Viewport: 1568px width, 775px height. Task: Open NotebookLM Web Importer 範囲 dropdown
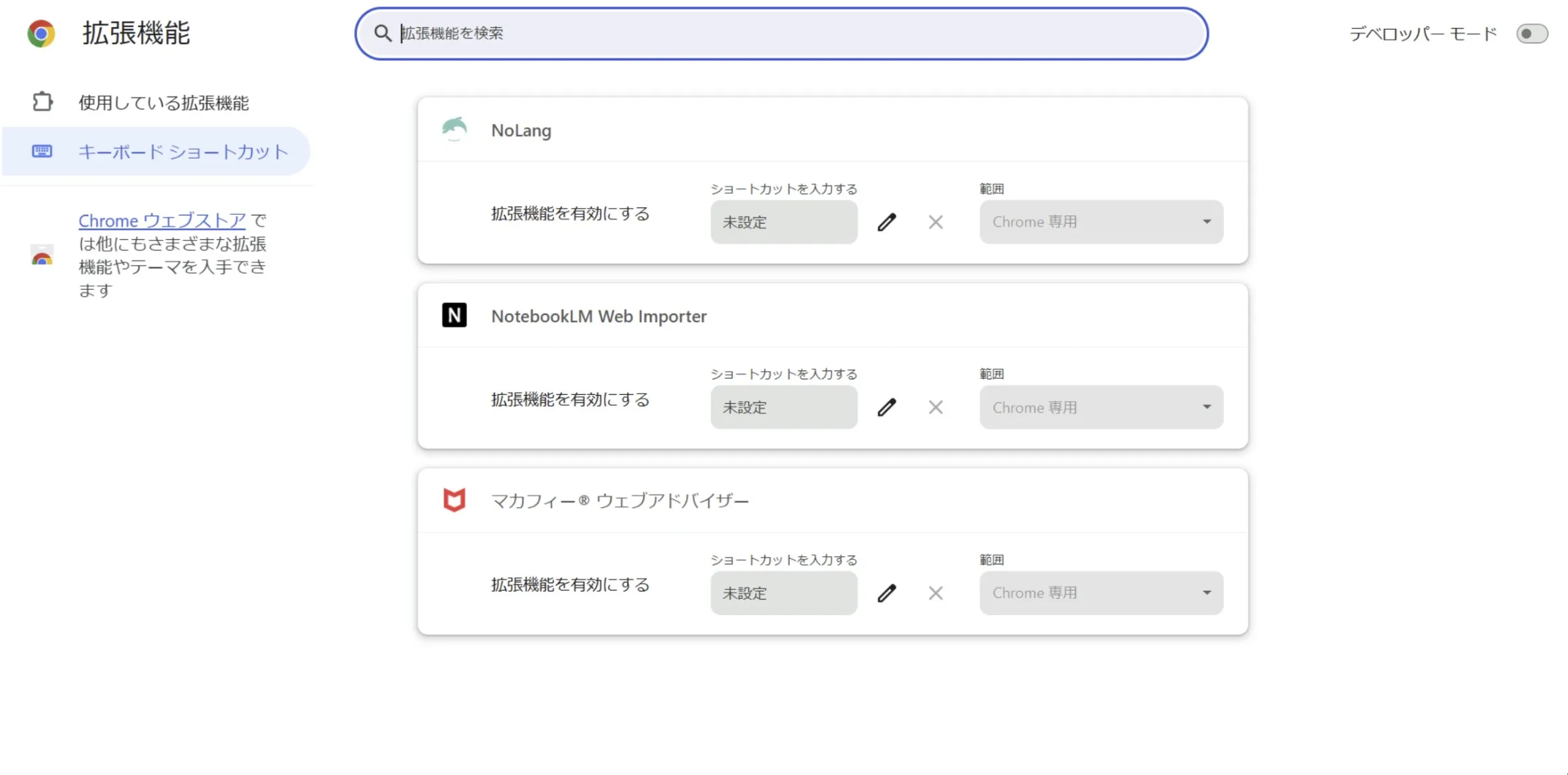1101,407
